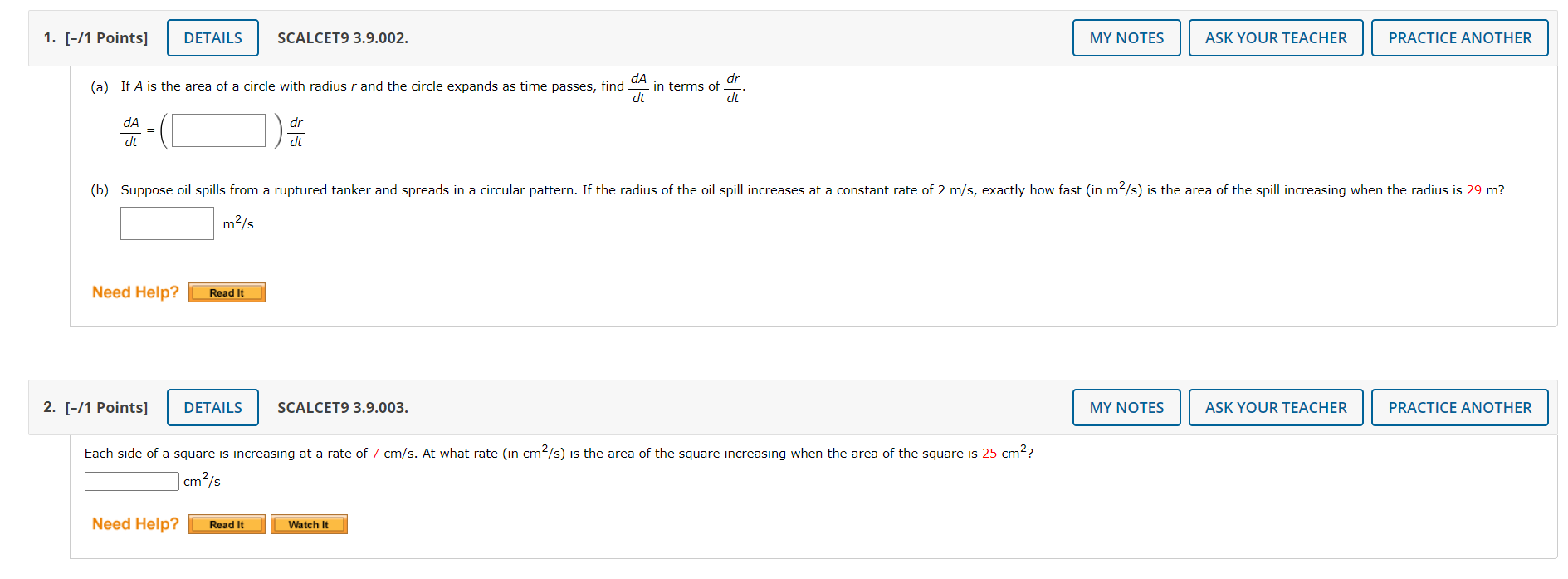This screenshot has height=579, width=1568.
Task: Click ASK YOUR TEACHER on problem 2
Action: pyautogui.click(x=1276, y=407)
